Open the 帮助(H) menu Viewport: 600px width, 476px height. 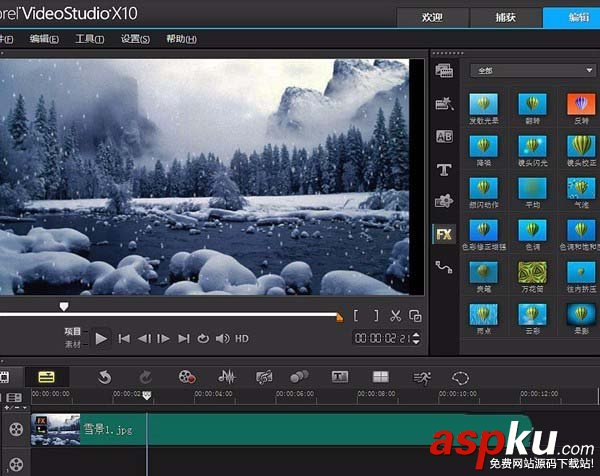click(x=181, y=39)
